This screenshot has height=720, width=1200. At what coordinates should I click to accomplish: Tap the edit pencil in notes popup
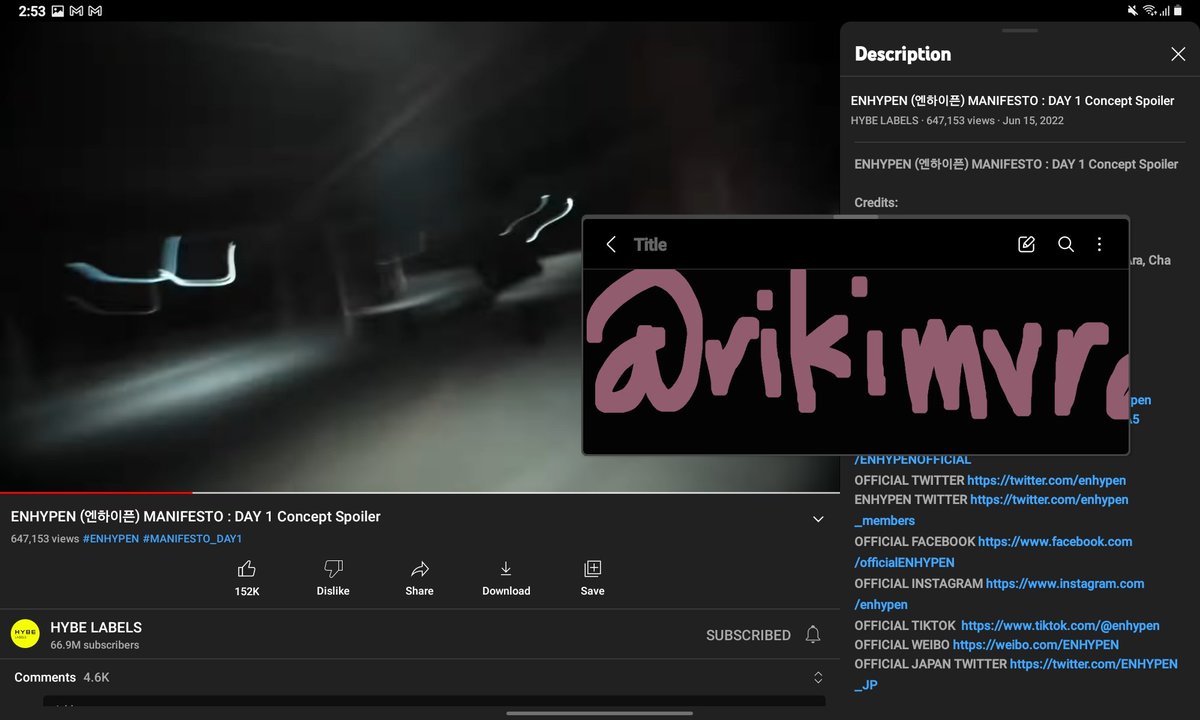[x=1026, y=244]
